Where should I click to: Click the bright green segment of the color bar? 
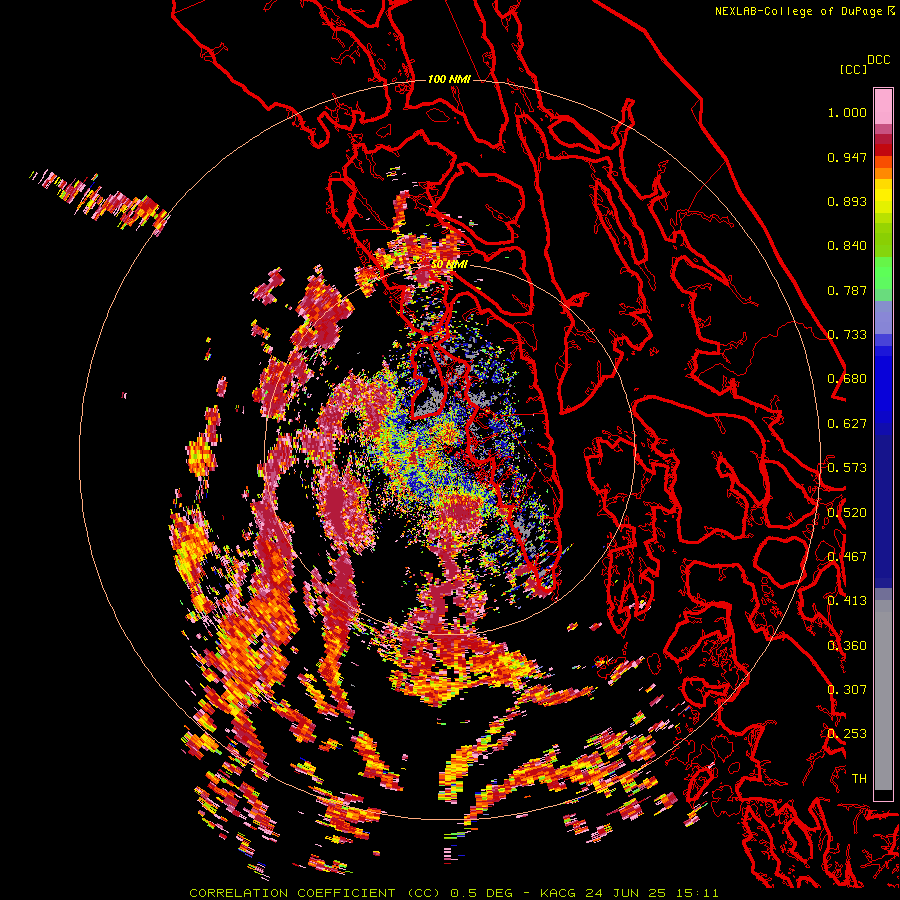[883, 273]
